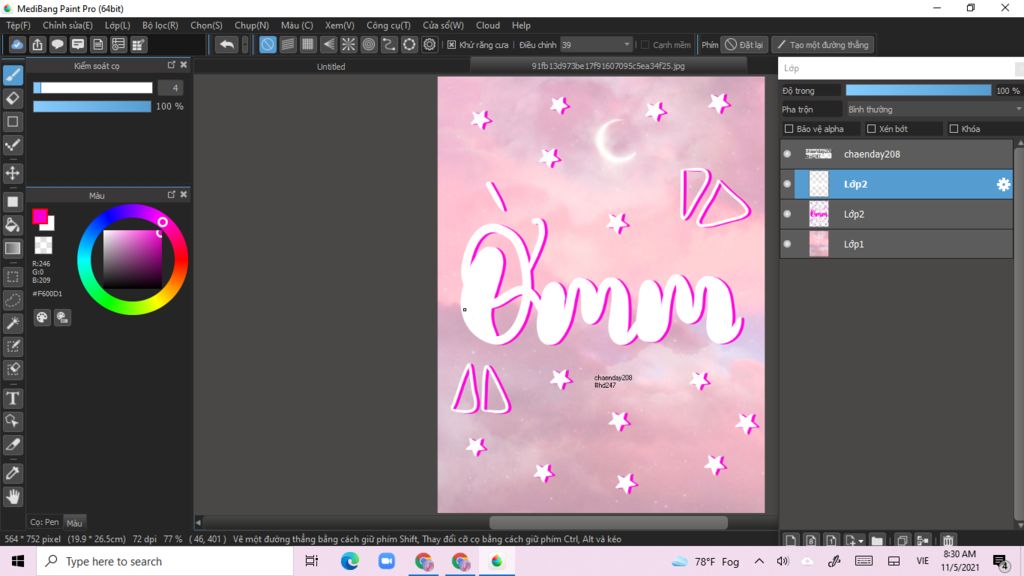
Task: Hide the chaenday208 layer
Action: 787,154
